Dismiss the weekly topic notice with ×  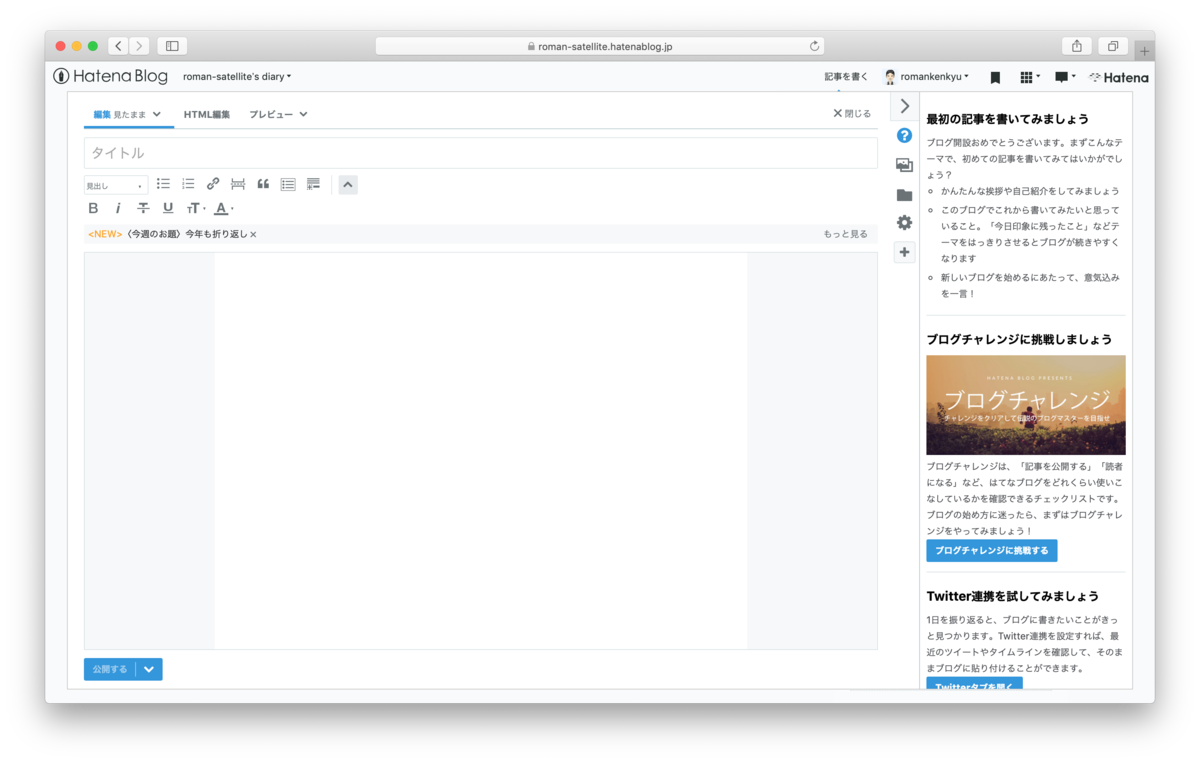point(253,234)
